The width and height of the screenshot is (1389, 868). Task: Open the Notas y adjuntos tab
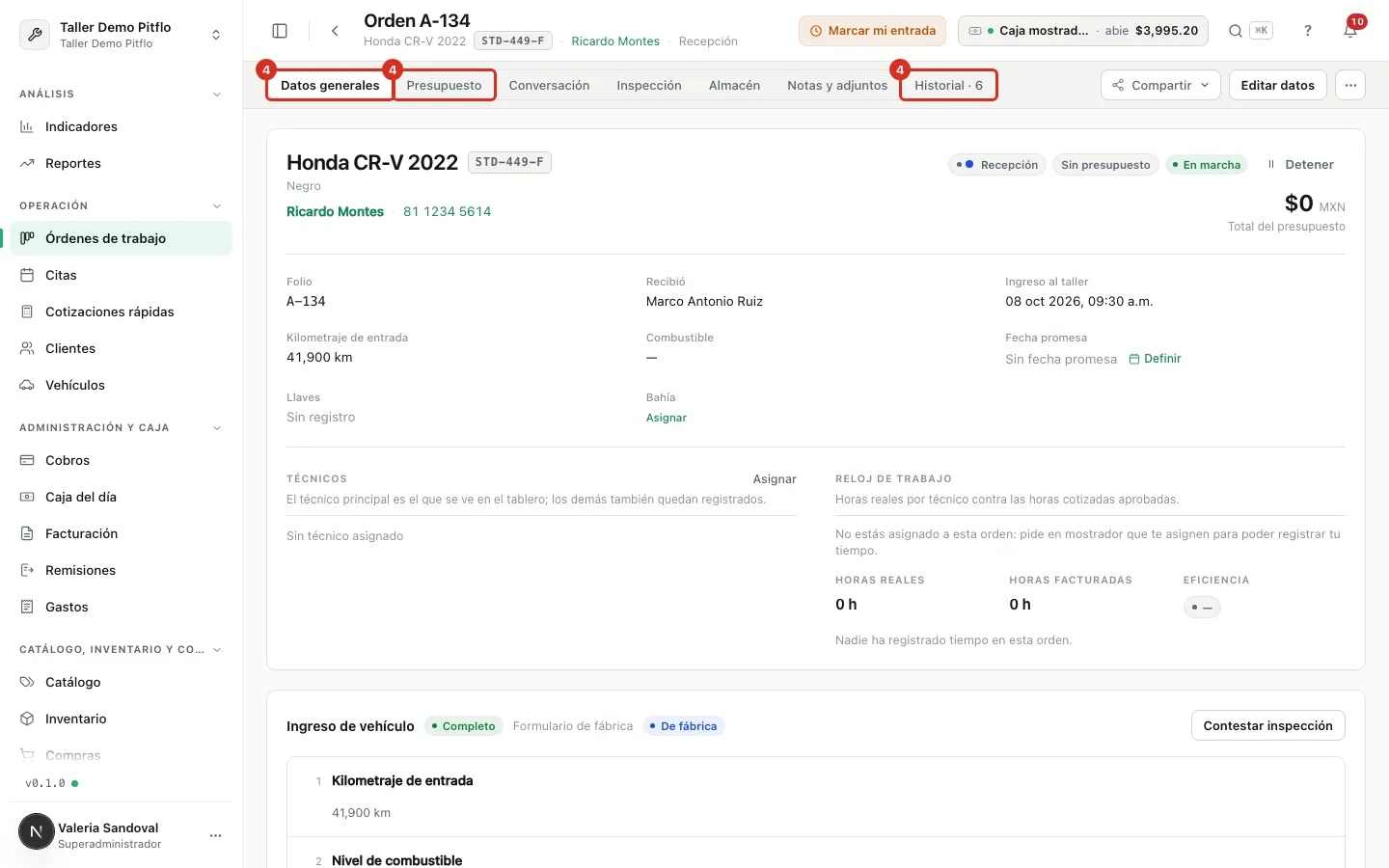(837, 85)
